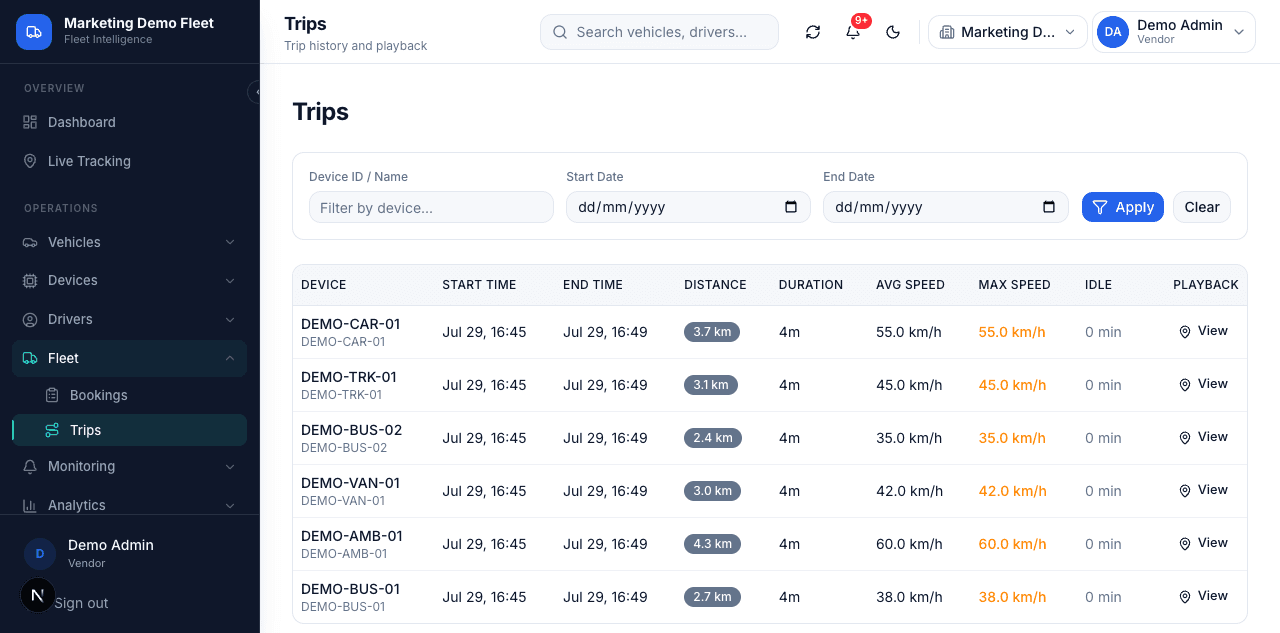Click the Bookings clipboard icon
This screenshot has width=1280, height=633.
point(52,395)
